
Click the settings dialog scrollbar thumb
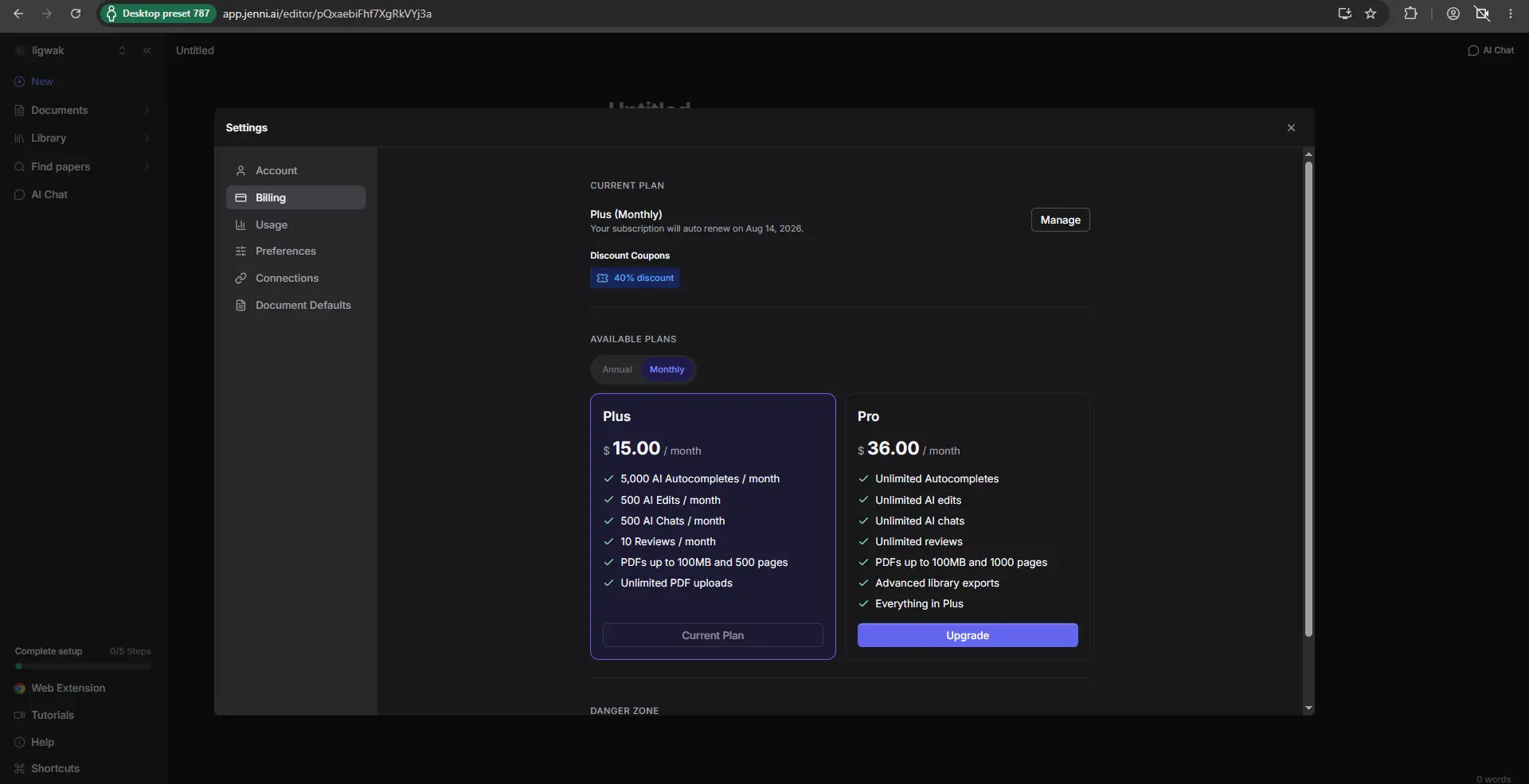pos(1308,398)
